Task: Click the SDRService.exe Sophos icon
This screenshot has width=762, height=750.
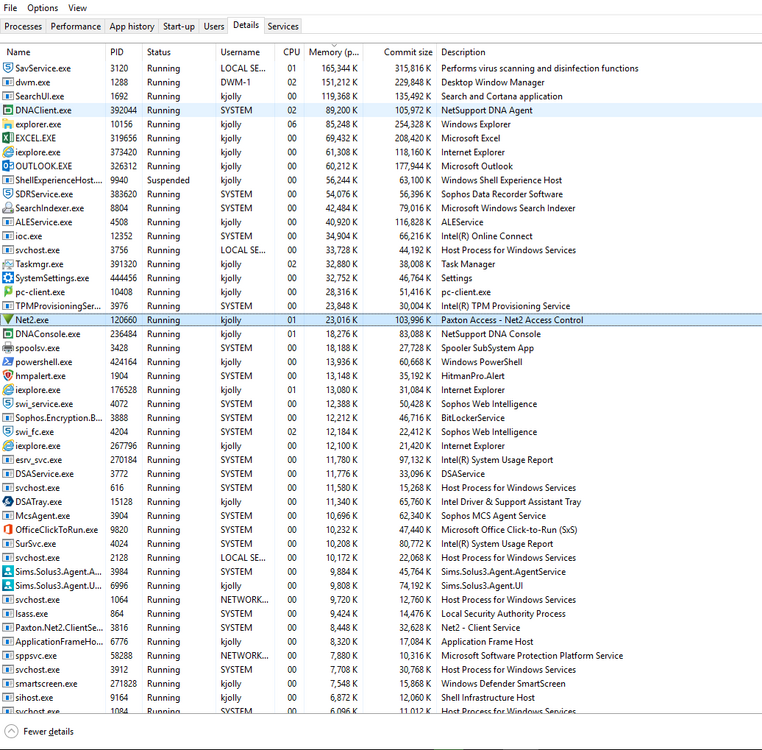Action: click(x=8, y=194)
